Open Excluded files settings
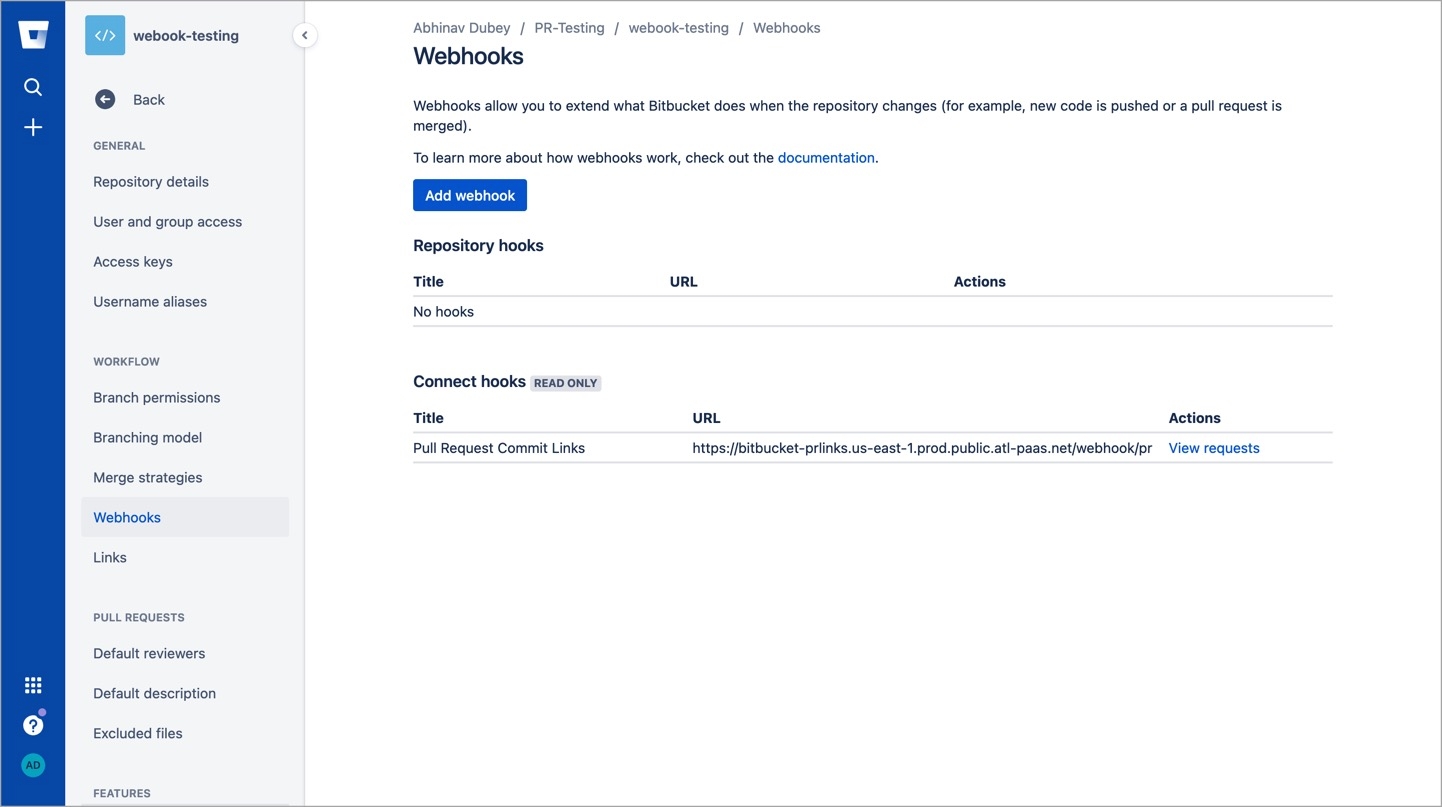 click(x=138, y=734)
